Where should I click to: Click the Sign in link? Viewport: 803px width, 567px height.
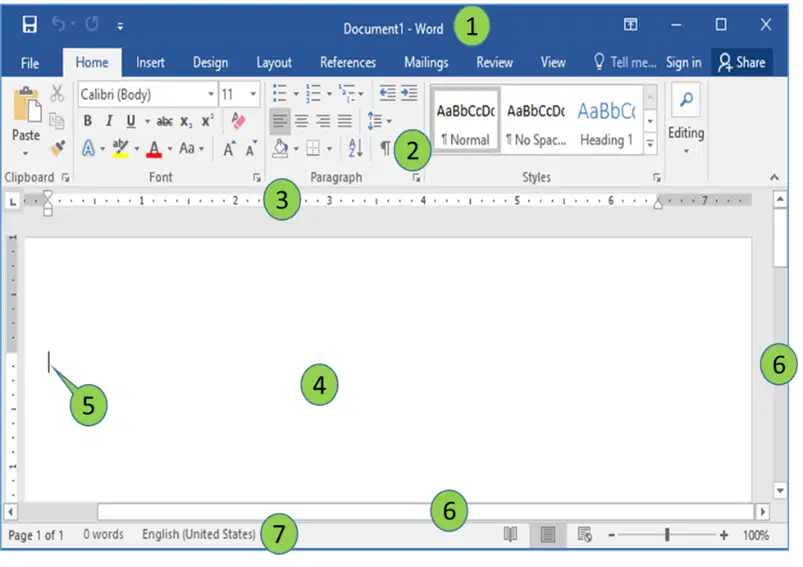tap(683, 62)
